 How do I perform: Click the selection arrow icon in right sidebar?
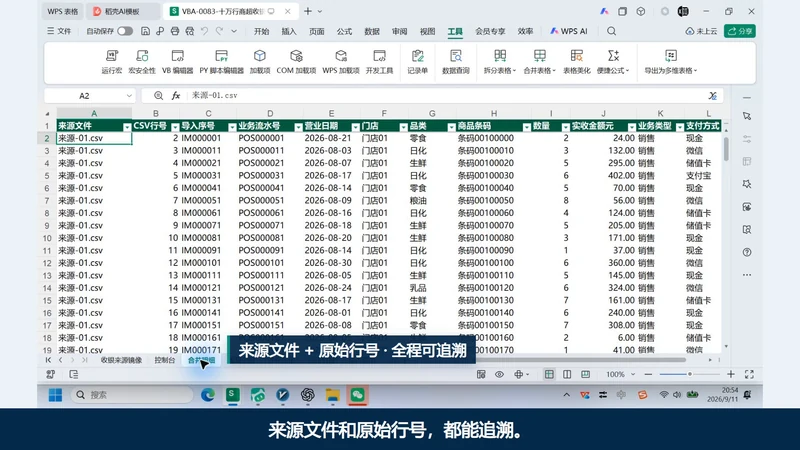pyautogui.click(x=747, y=116)
